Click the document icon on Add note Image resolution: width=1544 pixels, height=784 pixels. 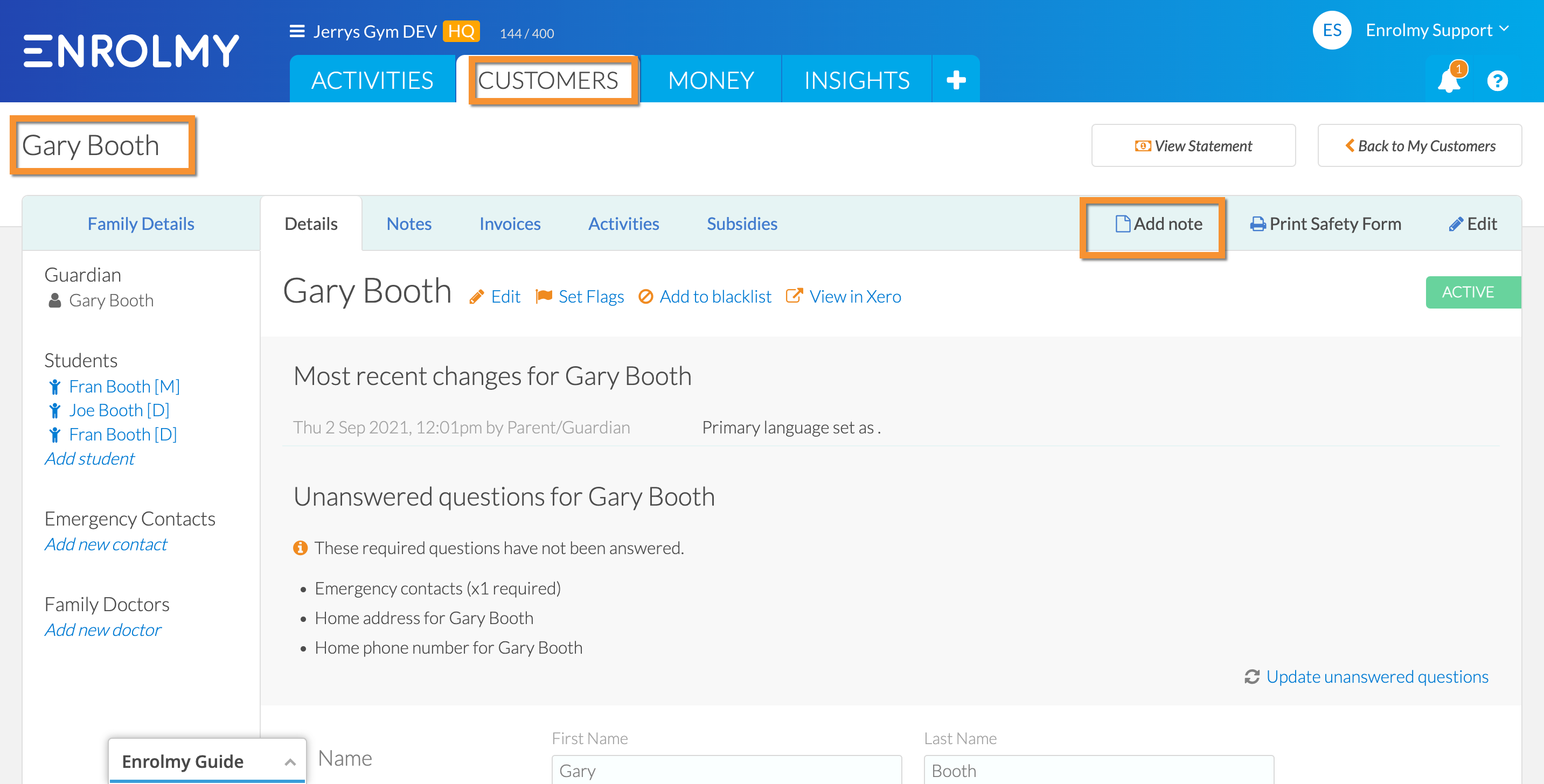coord(1122,223)
